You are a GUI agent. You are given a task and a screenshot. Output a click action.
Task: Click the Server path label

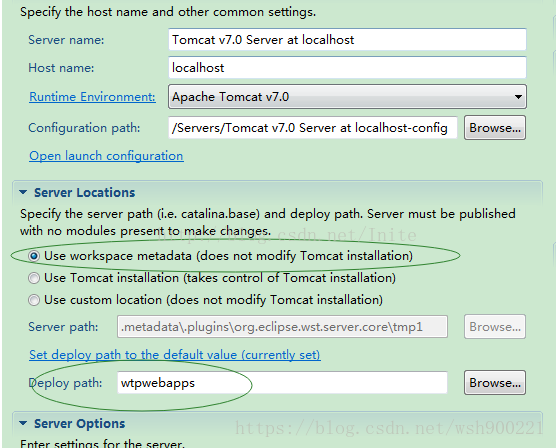63,327
